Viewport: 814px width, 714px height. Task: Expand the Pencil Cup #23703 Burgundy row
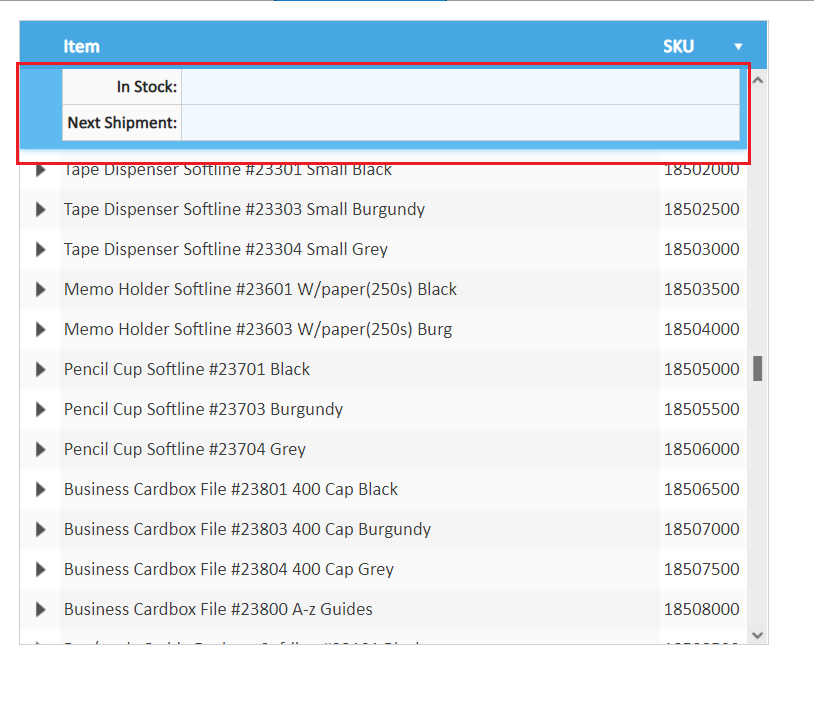(x=40, y=409)
